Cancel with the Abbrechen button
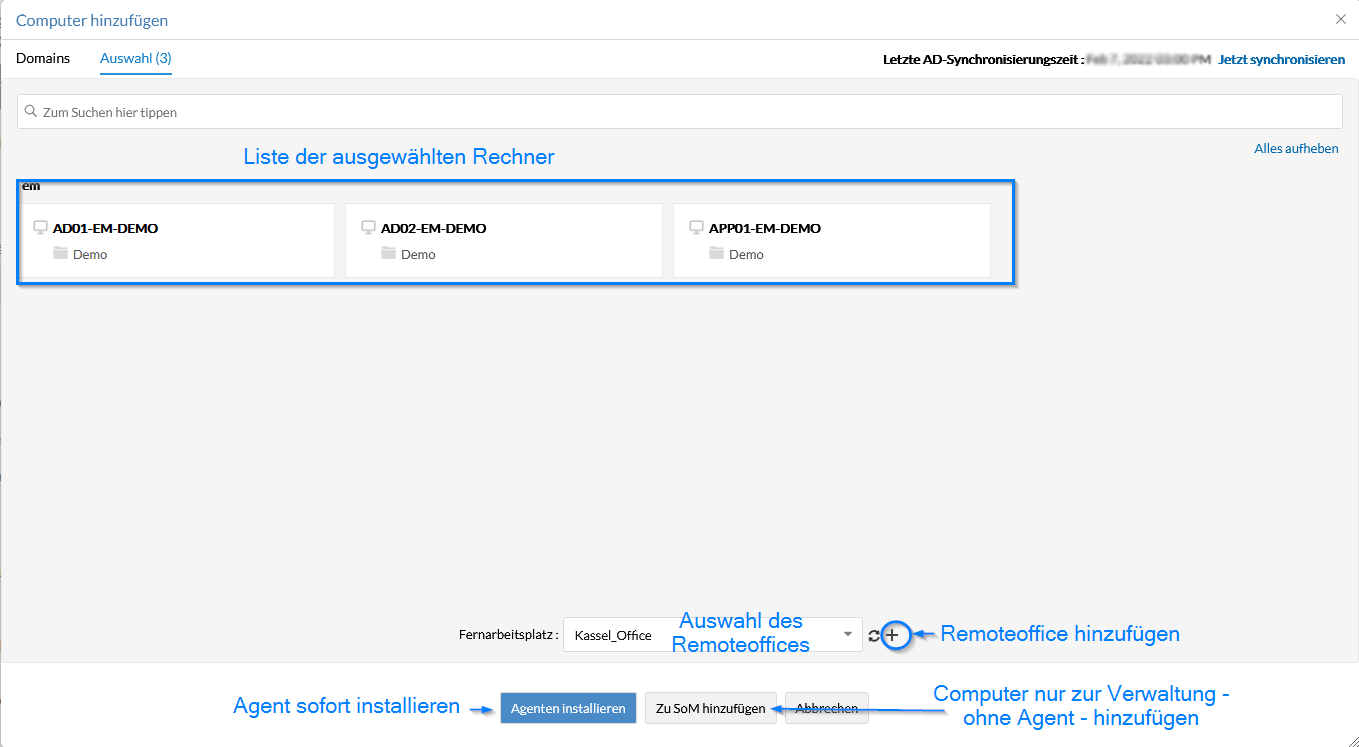The height and width of the screenshot is (747, 1359). point(827,708)
